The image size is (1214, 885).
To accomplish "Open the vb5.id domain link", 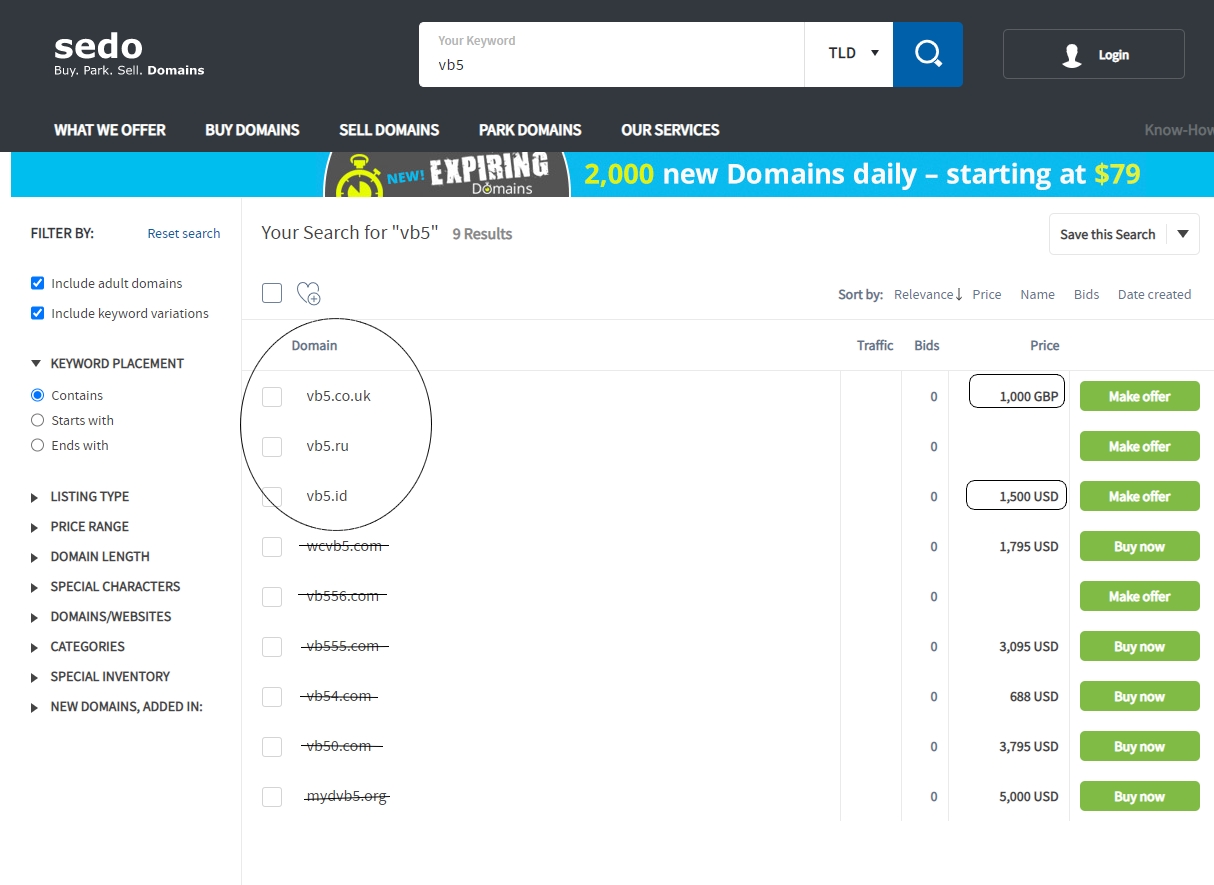I will (x=327, y=496).
